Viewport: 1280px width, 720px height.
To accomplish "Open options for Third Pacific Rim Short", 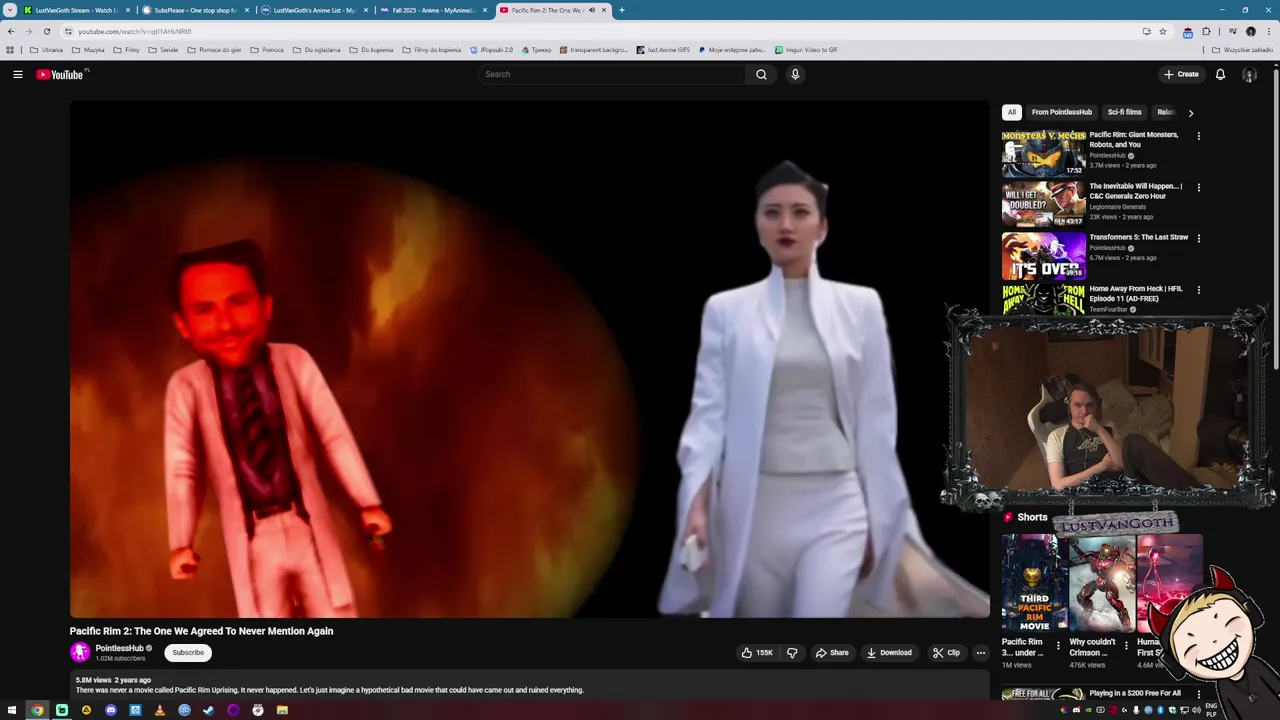I will click(1058, 646).
